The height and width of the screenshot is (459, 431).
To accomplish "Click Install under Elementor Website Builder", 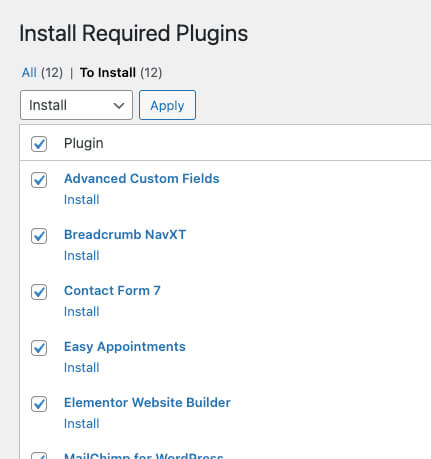I will click(82, 424).
